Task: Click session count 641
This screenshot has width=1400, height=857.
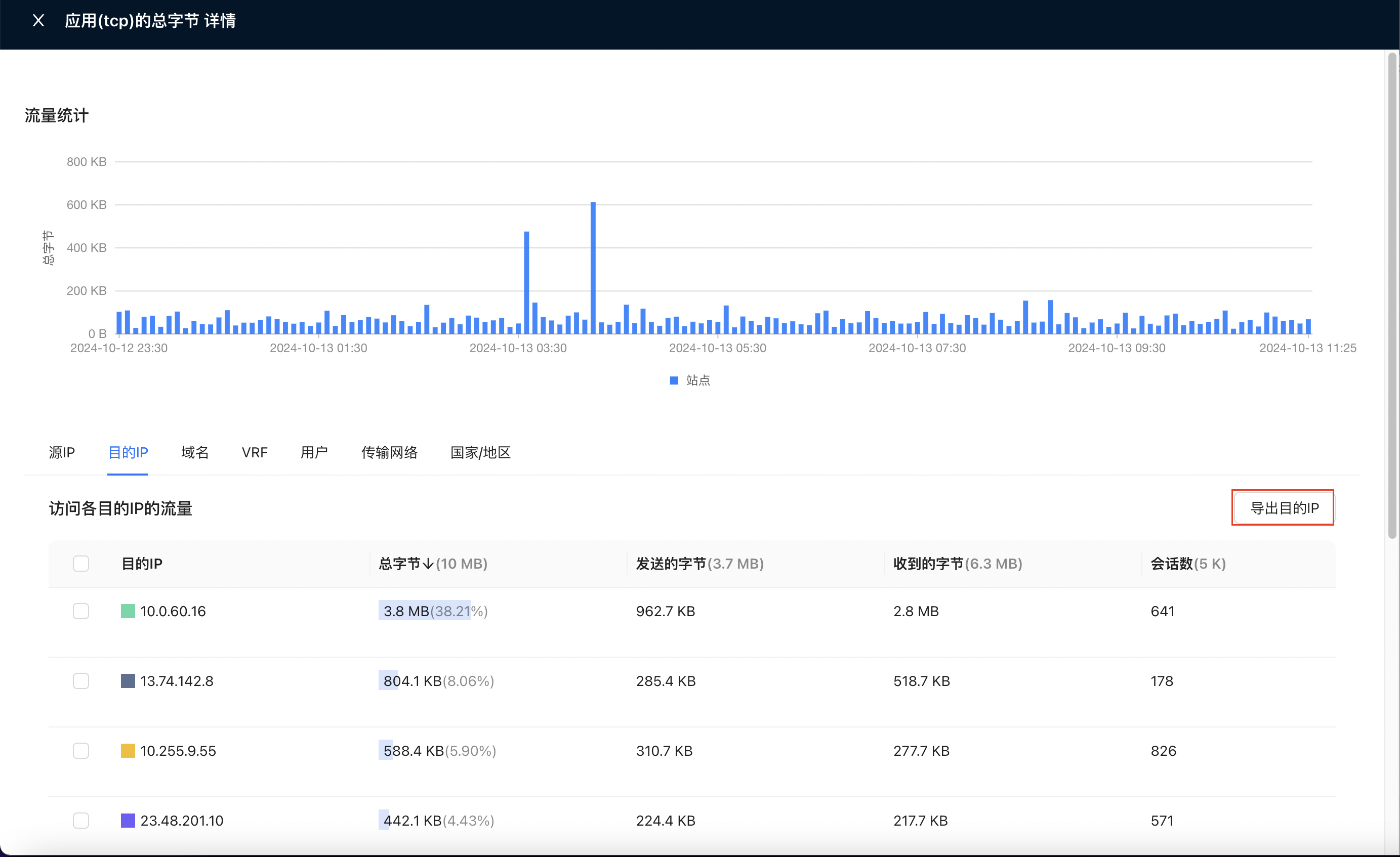Action: click(1163, 611)
